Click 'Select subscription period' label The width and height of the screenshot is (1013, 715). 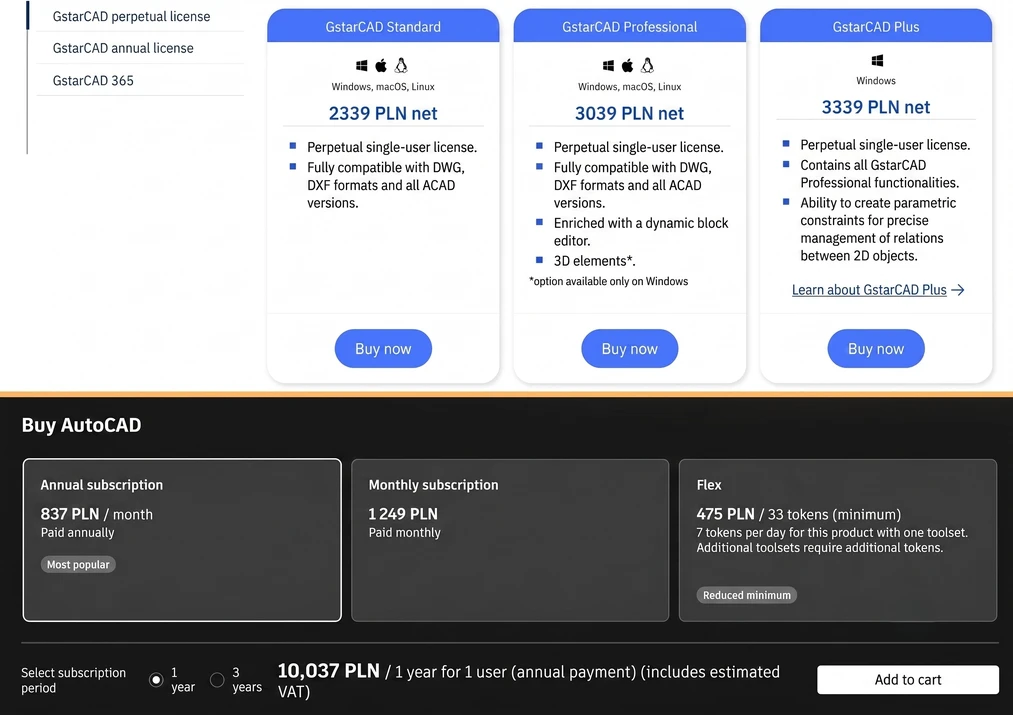[x=74, y=680]
